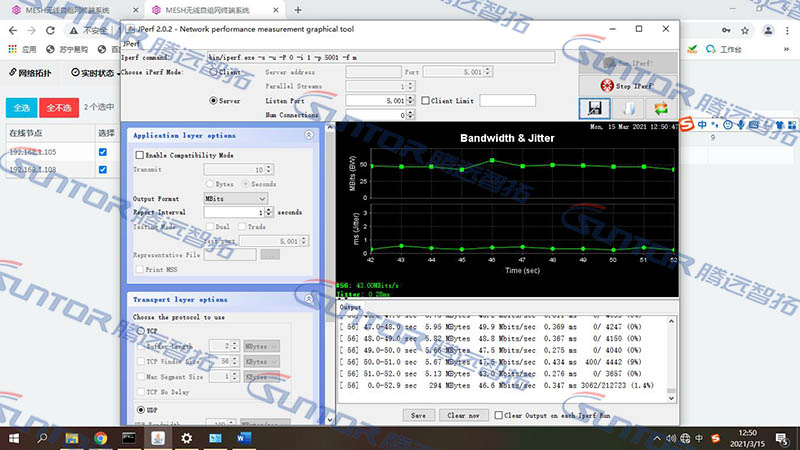Click the refresh arrows icon in JPerf
800x450 pixels.
point(660,108)
